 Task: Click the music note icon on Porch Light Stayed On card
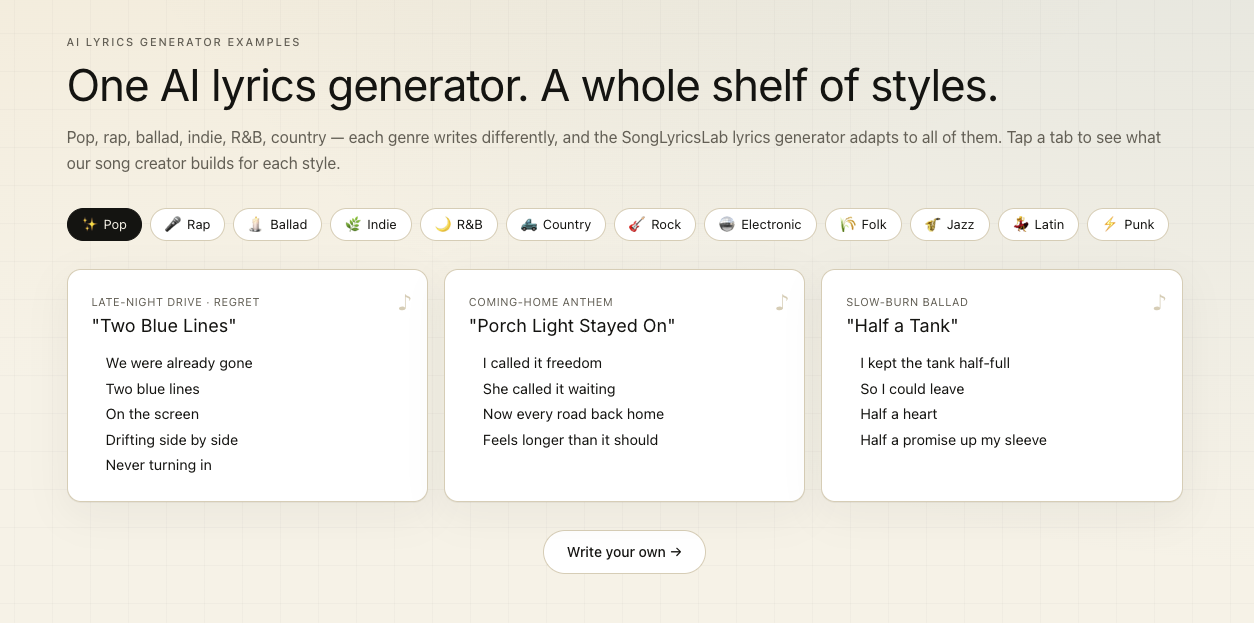pos(781,302)
